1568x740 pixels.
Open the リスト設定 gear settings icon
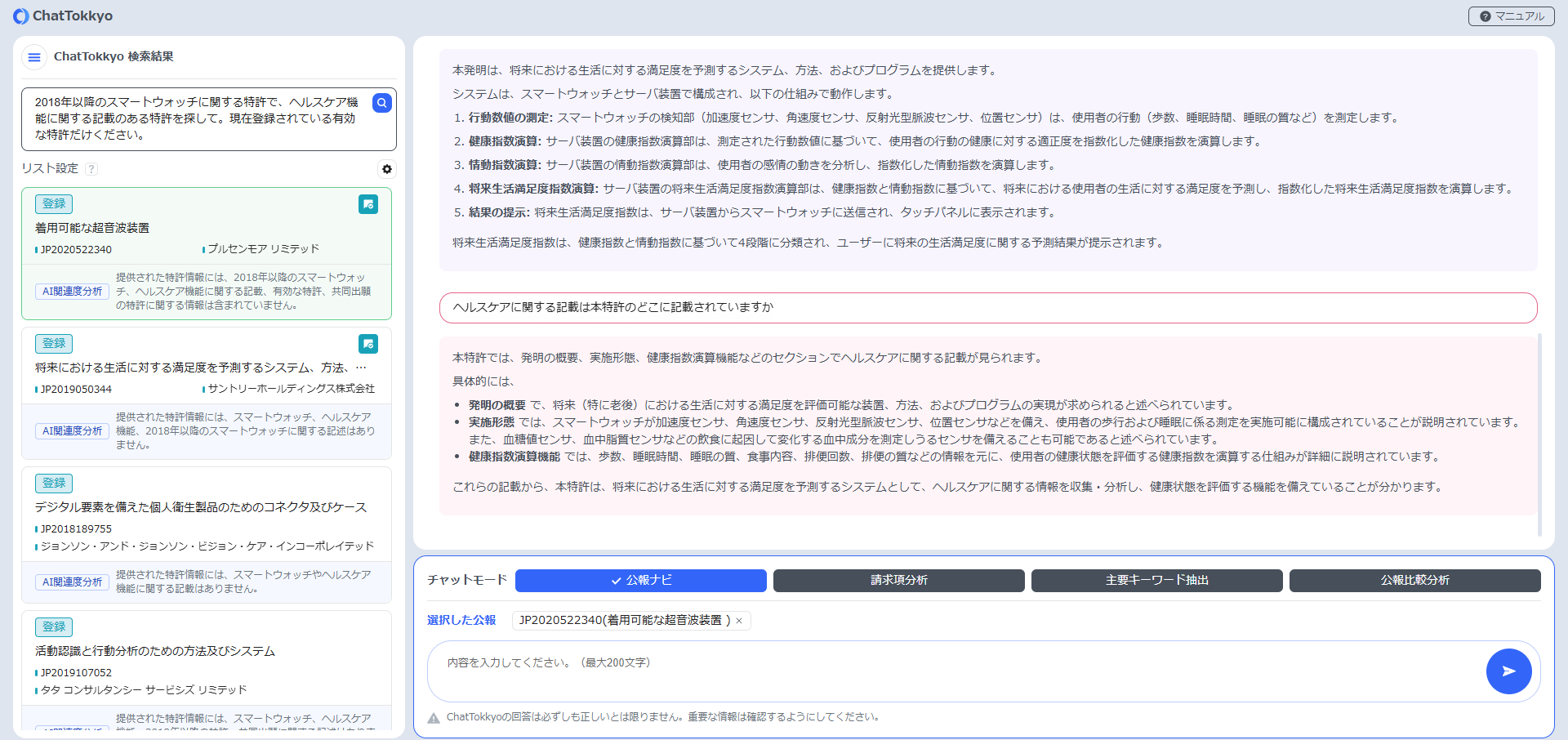point(386,169)
